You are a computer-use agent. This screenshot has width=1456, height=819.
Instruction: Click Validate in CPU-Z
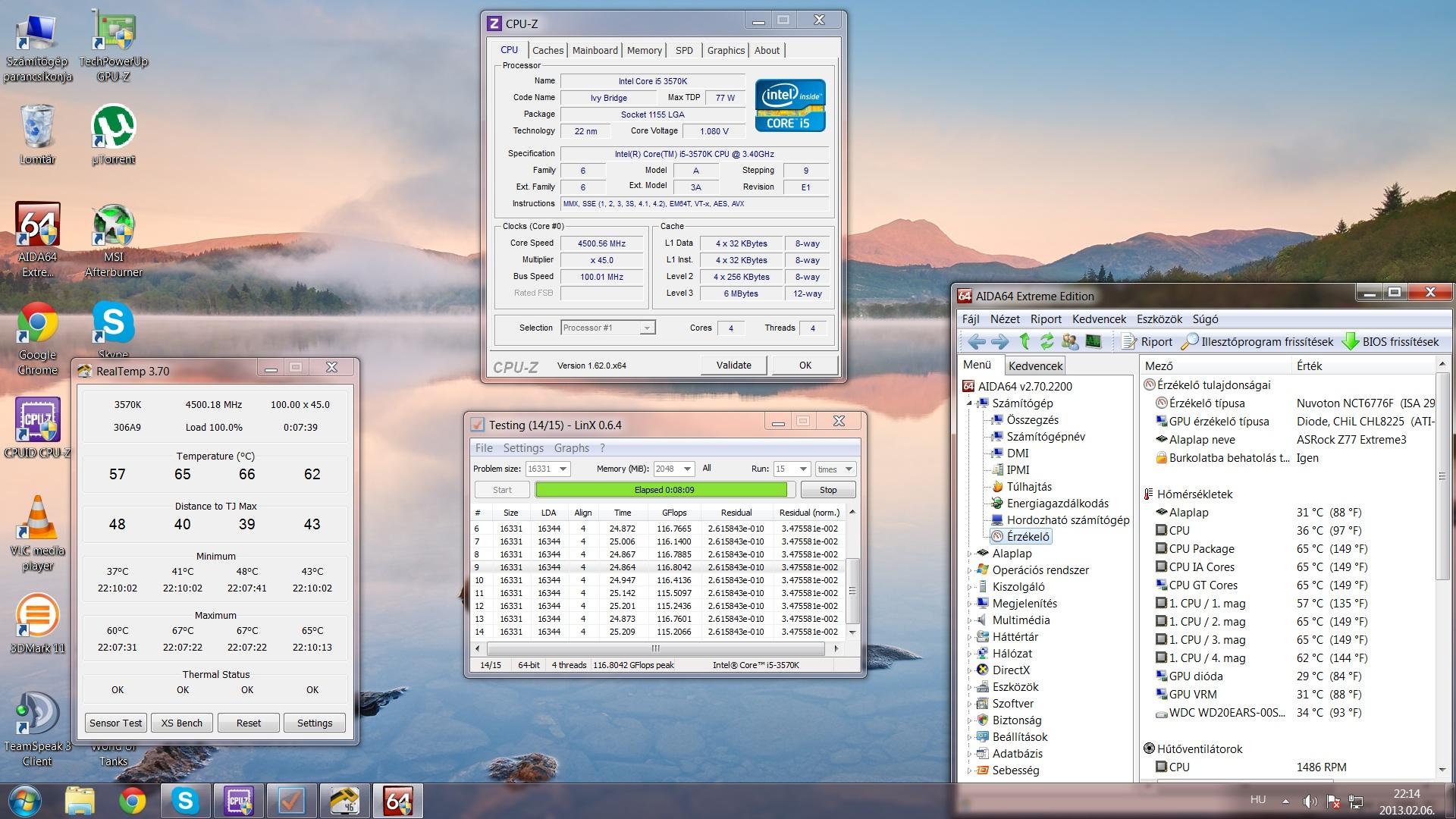click(734, 365)
